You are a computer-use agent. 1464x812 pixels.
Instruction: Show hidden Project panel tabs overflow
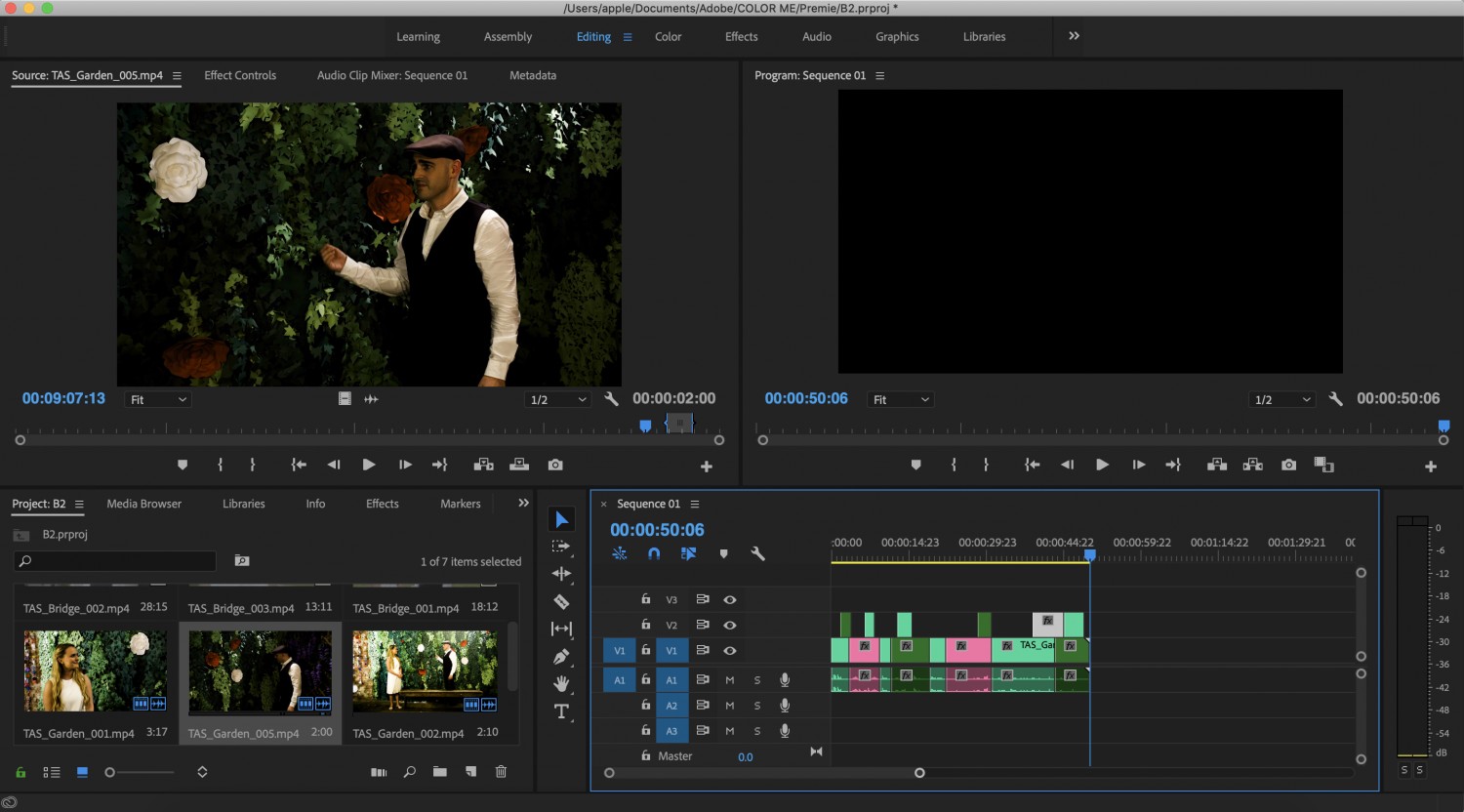(x=523, y=504)
